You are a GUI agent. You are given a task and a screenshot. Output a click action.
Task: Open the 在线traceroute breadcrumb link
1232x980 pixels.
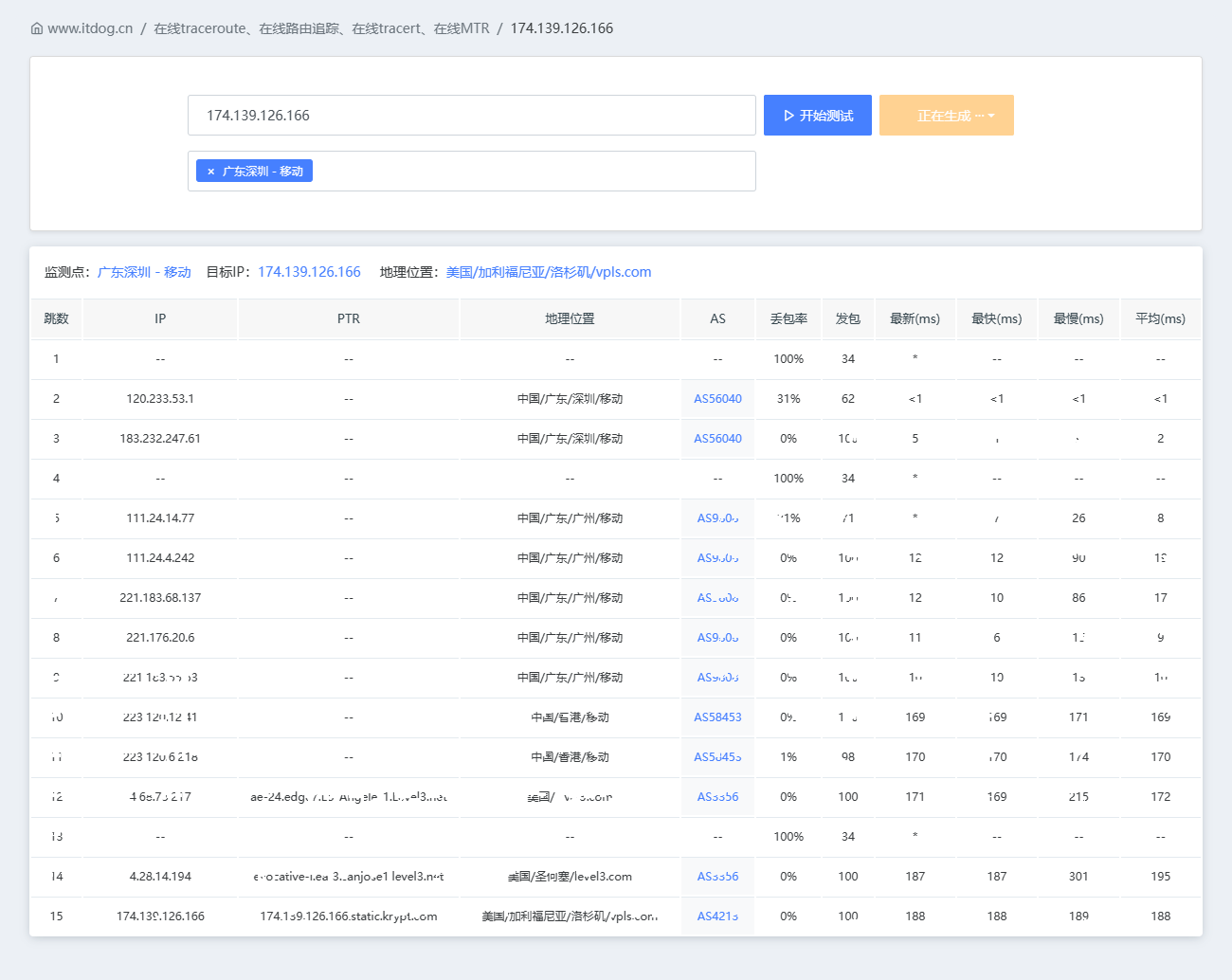[x=321, y=28]
